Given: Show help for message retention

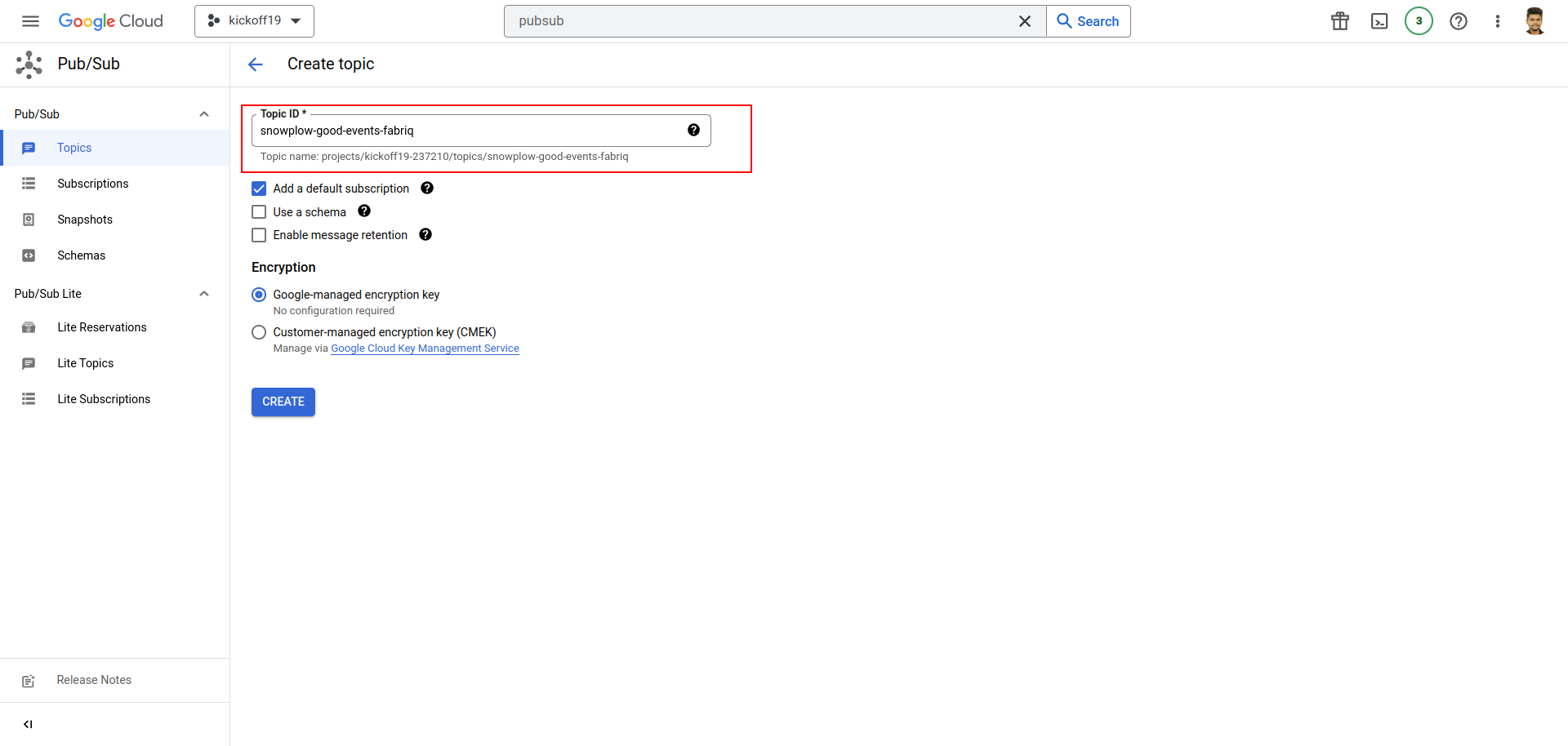Looking at the screenshot, I should click(425, 234).
